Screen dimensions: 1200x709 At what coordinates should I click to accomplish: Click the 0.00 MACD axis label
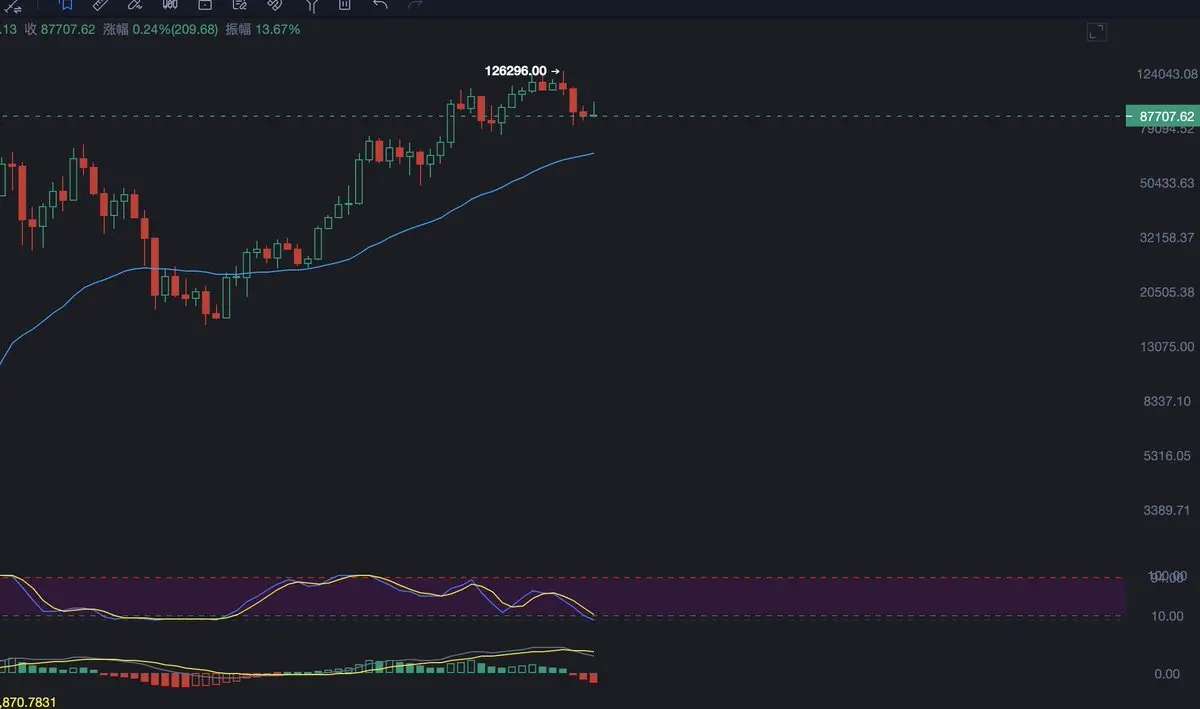click(1167, 674)
